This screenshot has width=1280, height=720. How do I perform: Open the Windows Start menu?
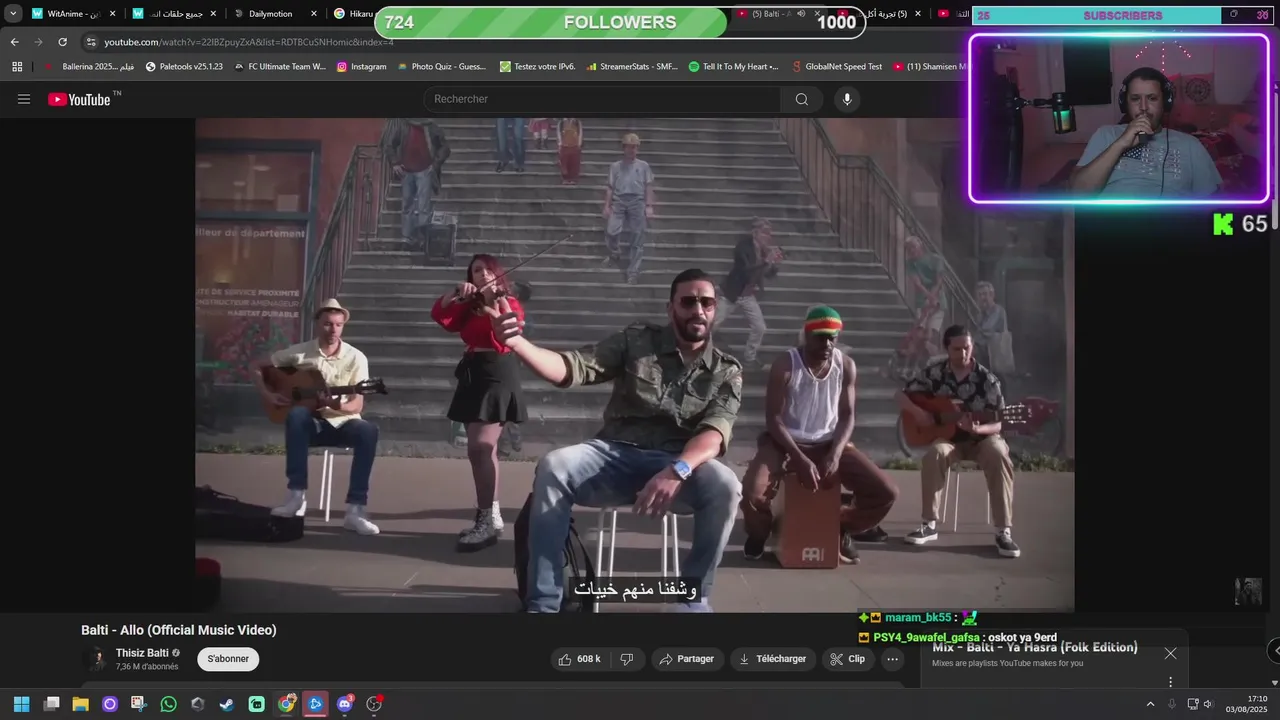point(21,704)
